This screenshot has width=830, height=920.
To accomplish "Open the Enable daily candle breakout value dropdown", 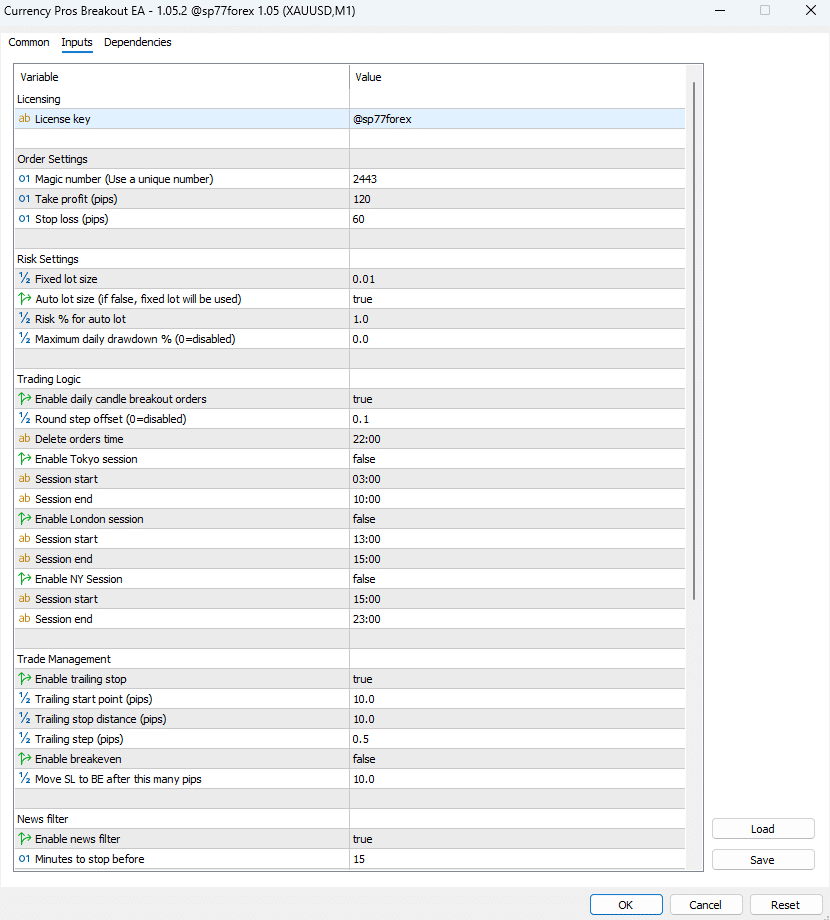I will tap(517, 399).
